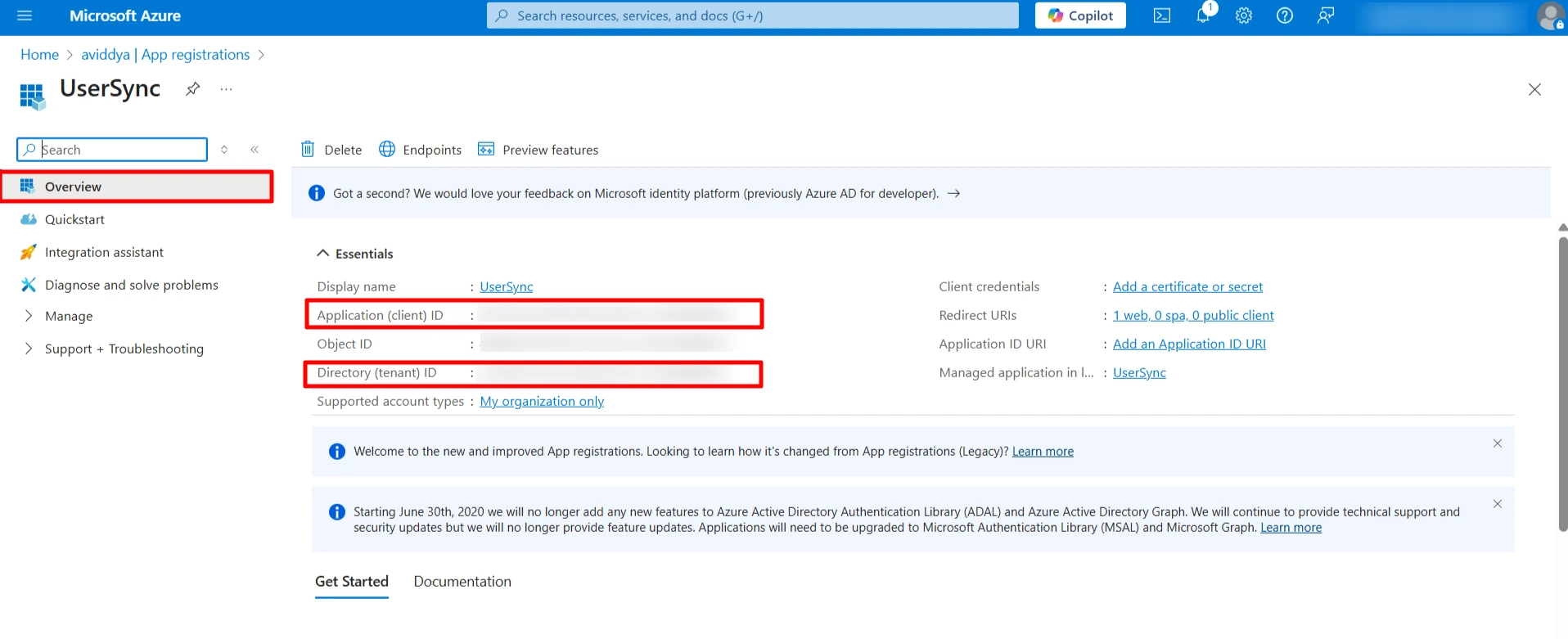Click My organization only link
The image size is (1568, 639).
coord(542,402)
